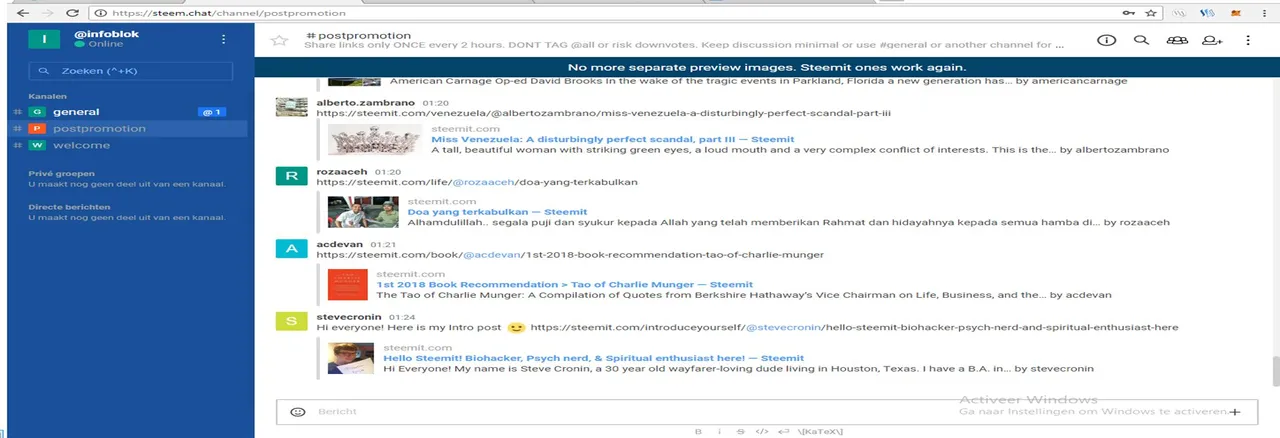Open the MetaMask fox extension icon
This screenshot has height=438, width=1280.
(x=1235, y=13)
